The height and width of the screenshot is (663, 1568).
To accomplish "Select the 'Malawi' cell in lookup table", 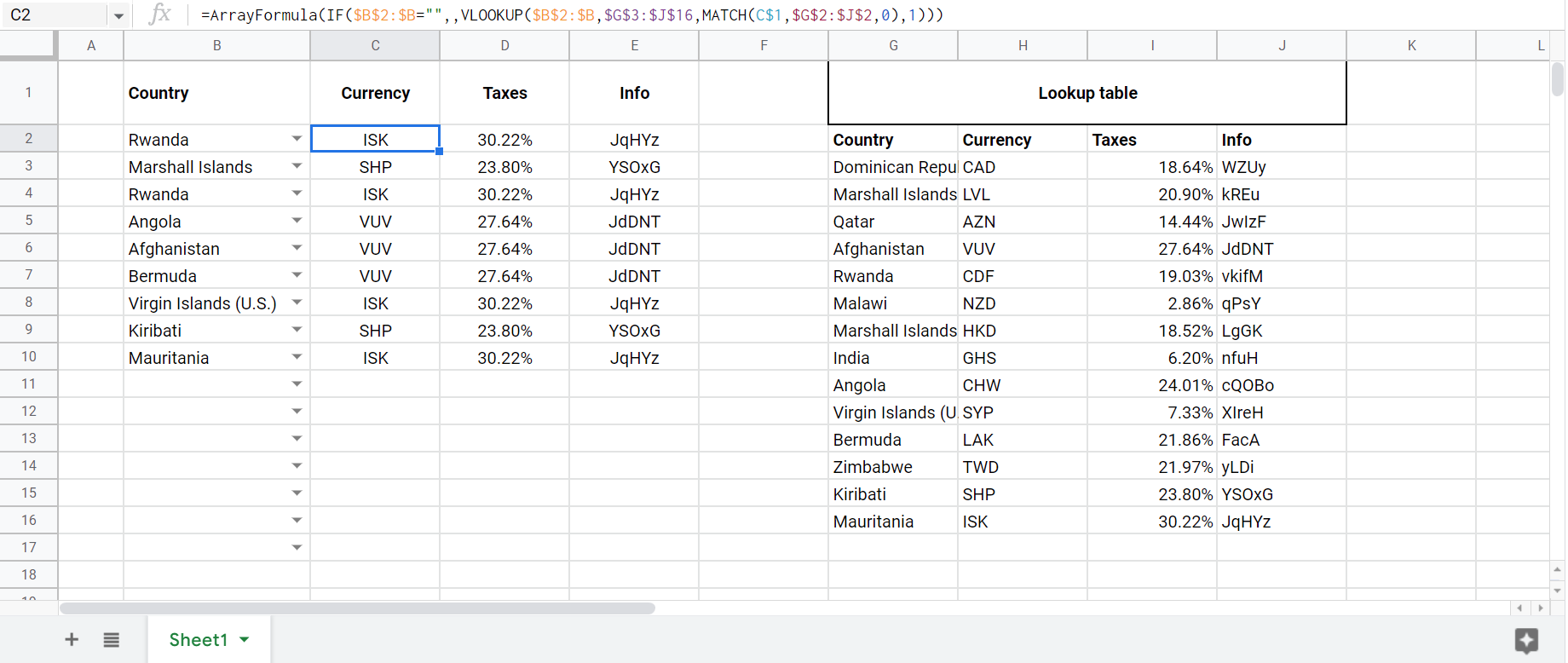I will [893, 303].
